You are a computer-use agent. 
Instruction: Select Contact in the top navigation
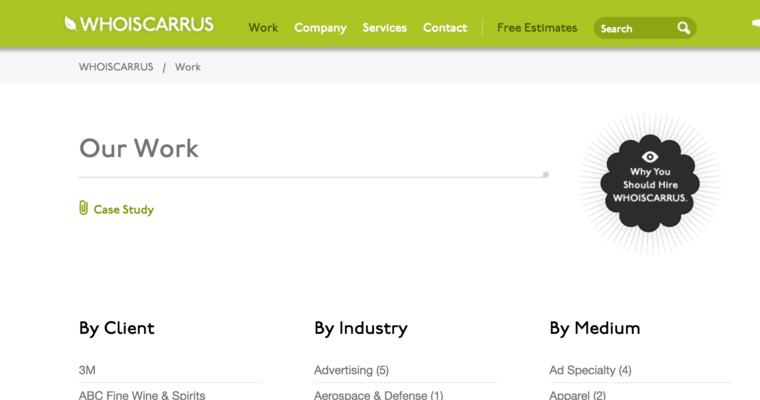tap(445, 28)
